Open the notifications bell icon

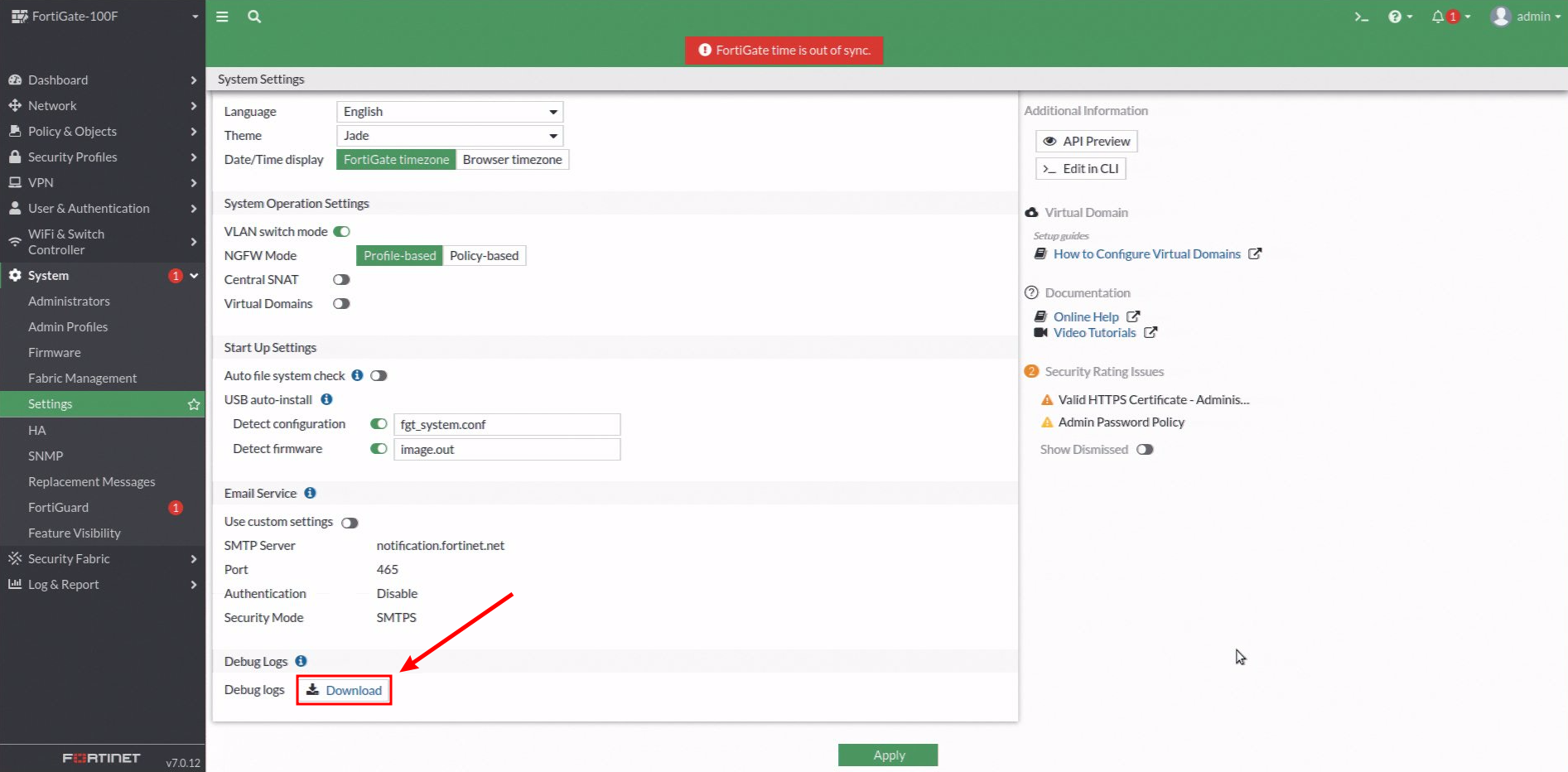coord(1438,17)
